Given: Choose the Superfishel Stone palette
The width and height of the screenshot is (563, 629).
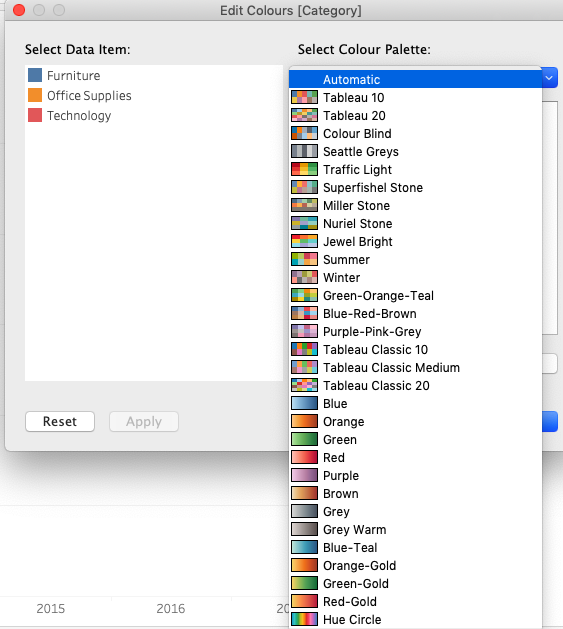Looking at the screenshot, I should 415,187.
